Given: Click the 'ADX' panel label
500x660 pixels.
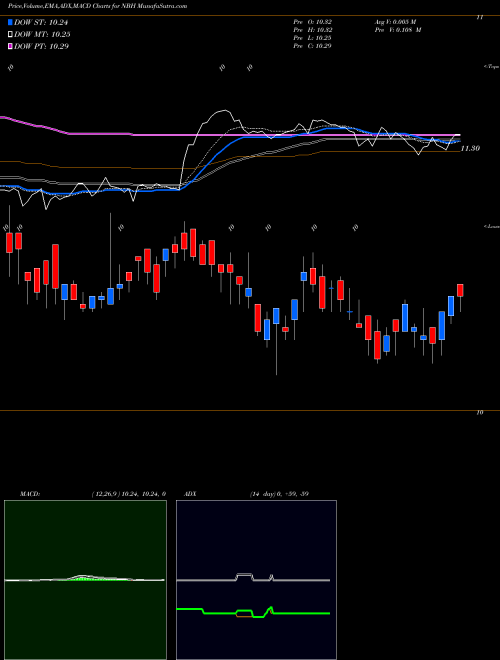Looking at the screenshot, I should click(190, 494).
